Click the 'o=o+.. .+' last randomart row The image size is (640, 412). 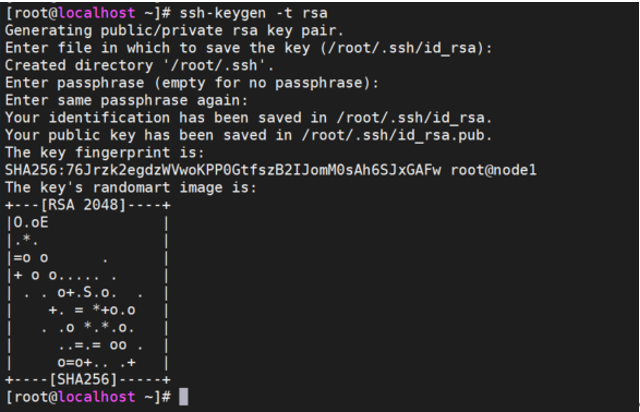pos(97,364)
